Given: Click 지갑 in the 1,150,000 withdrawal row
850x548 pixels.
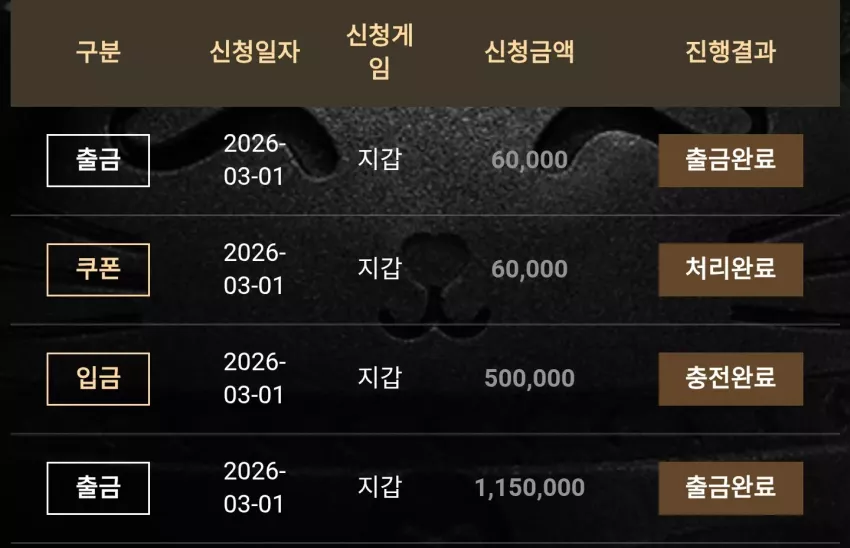Looking at the screenshot, I should (x=379, y=487).
